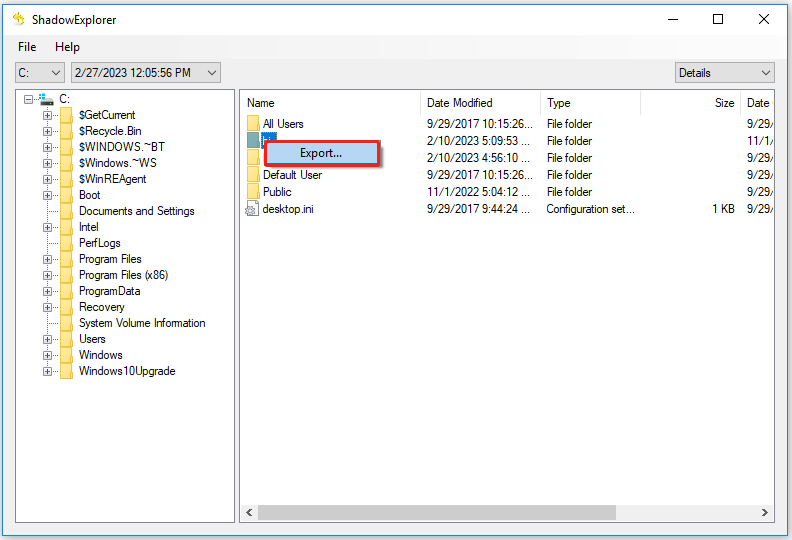Select the Public folder icon in list

pyautogui.click(x=253, y=192)
